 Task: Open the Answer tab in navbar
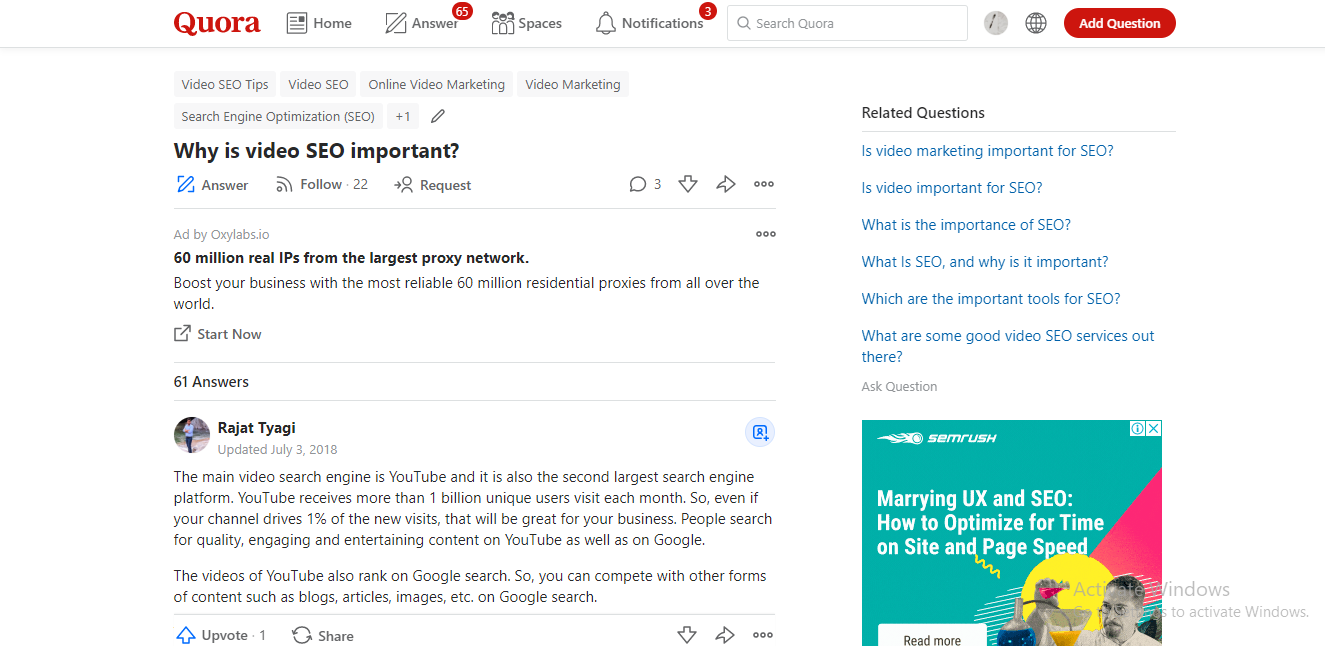(x=422, y=23)
